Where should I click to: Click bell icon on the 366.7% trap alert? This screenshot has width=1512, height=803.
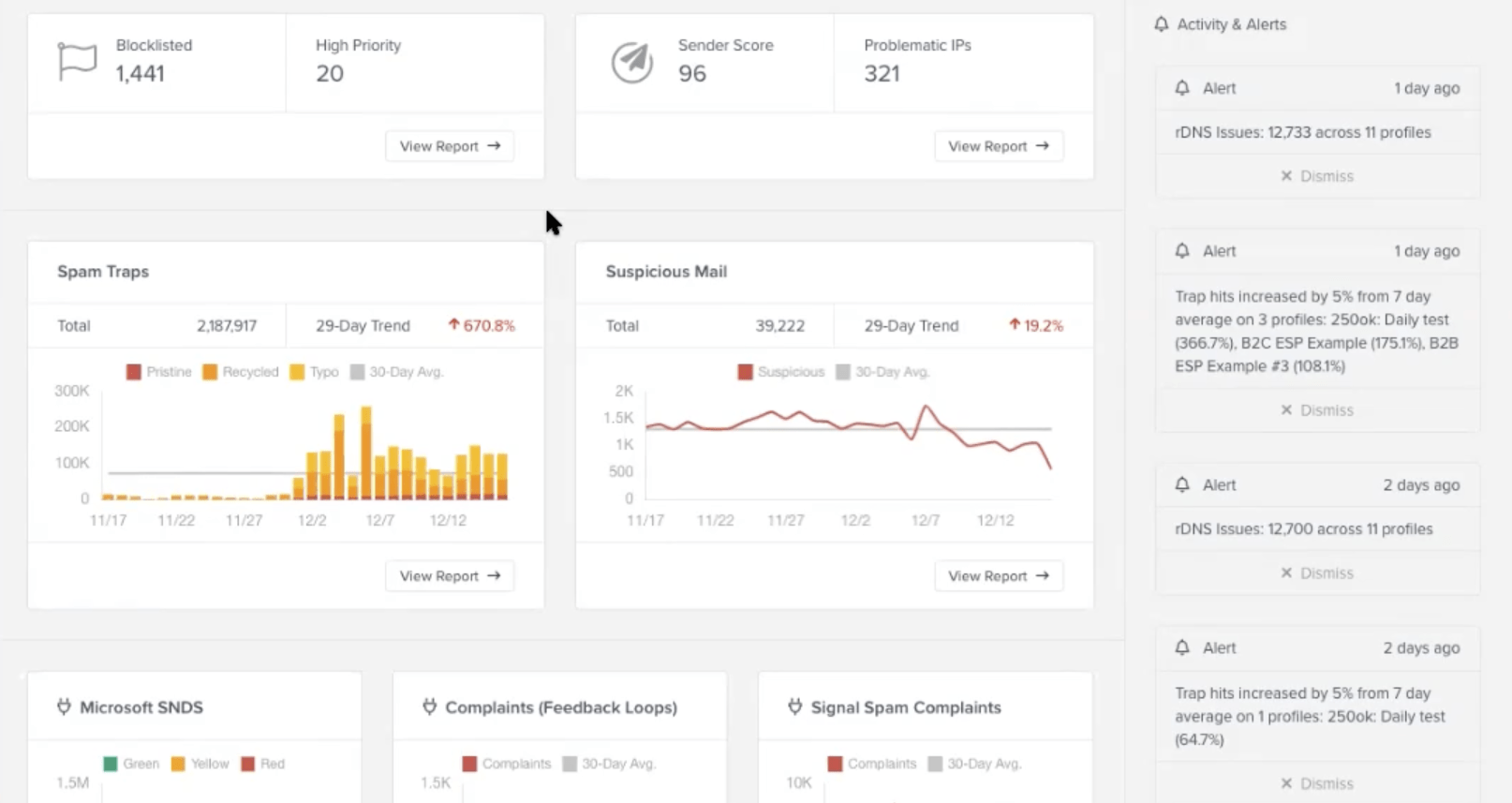point(1182,251)
